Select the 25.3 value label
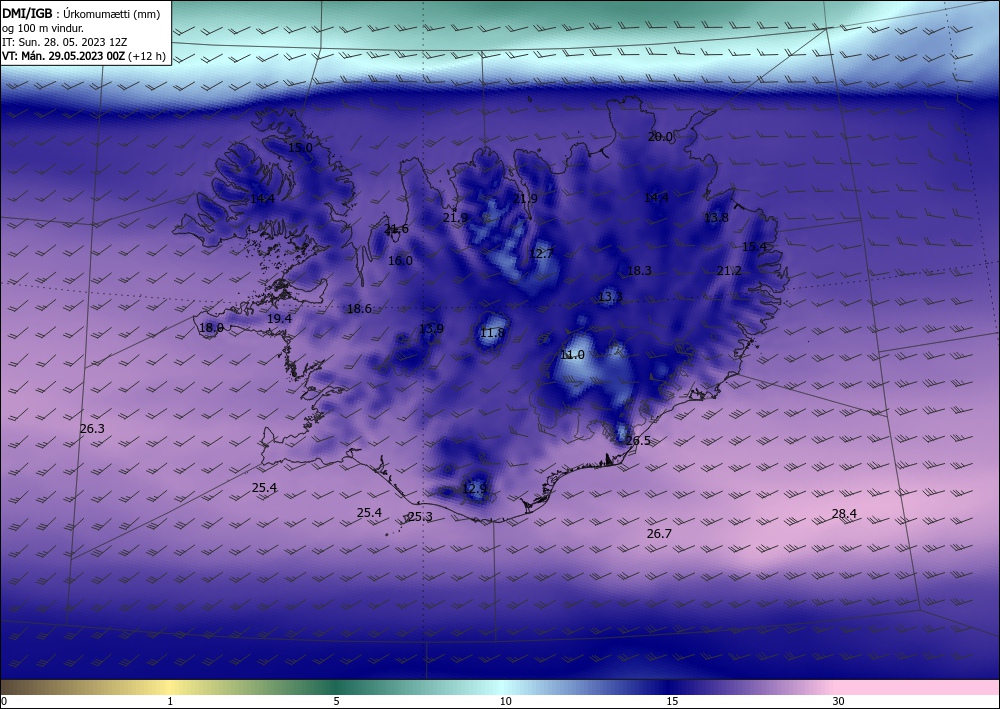 click(x=420, y=516)
